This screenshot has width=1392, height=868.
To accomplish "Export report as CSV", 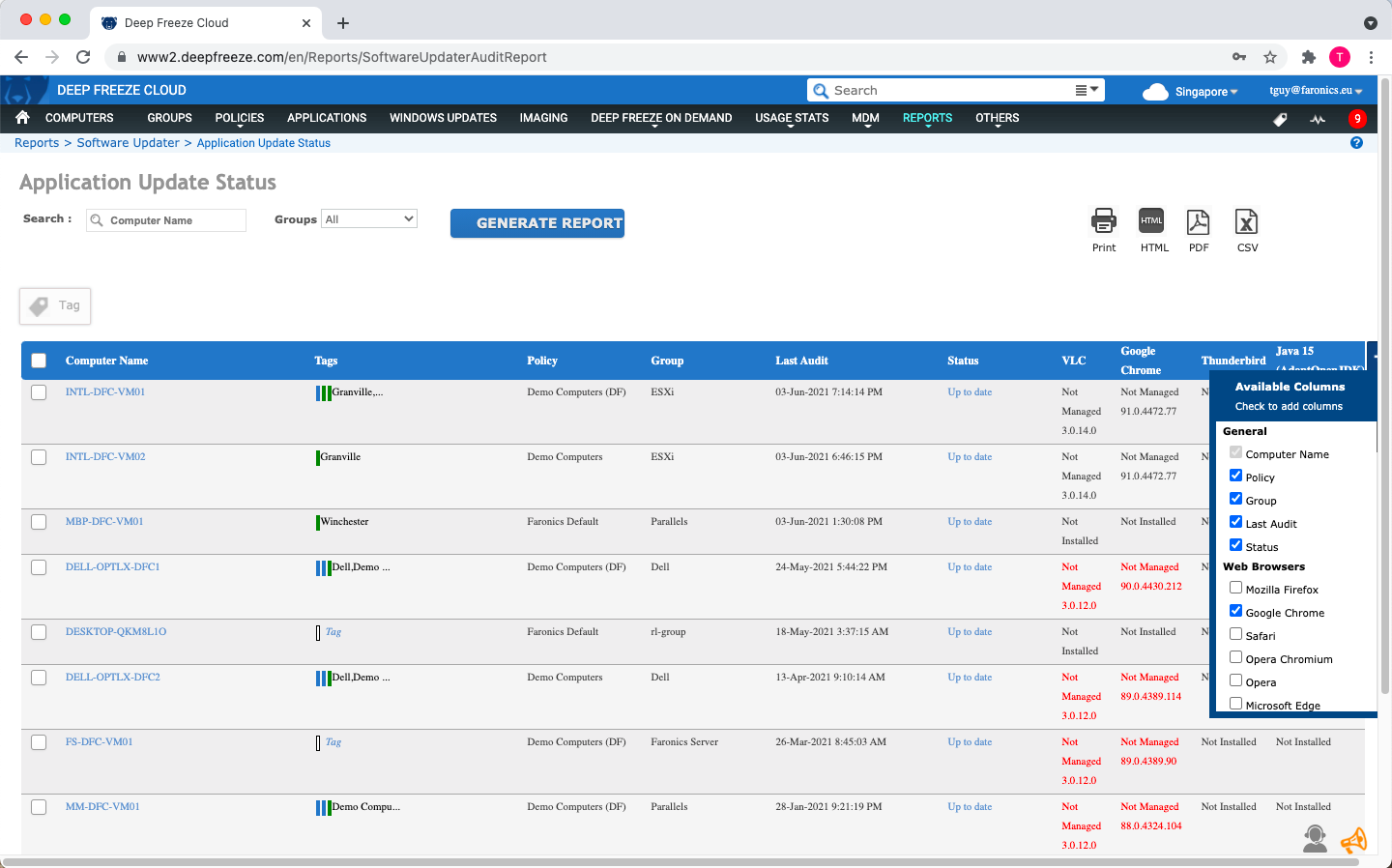I will (1247, 222).
